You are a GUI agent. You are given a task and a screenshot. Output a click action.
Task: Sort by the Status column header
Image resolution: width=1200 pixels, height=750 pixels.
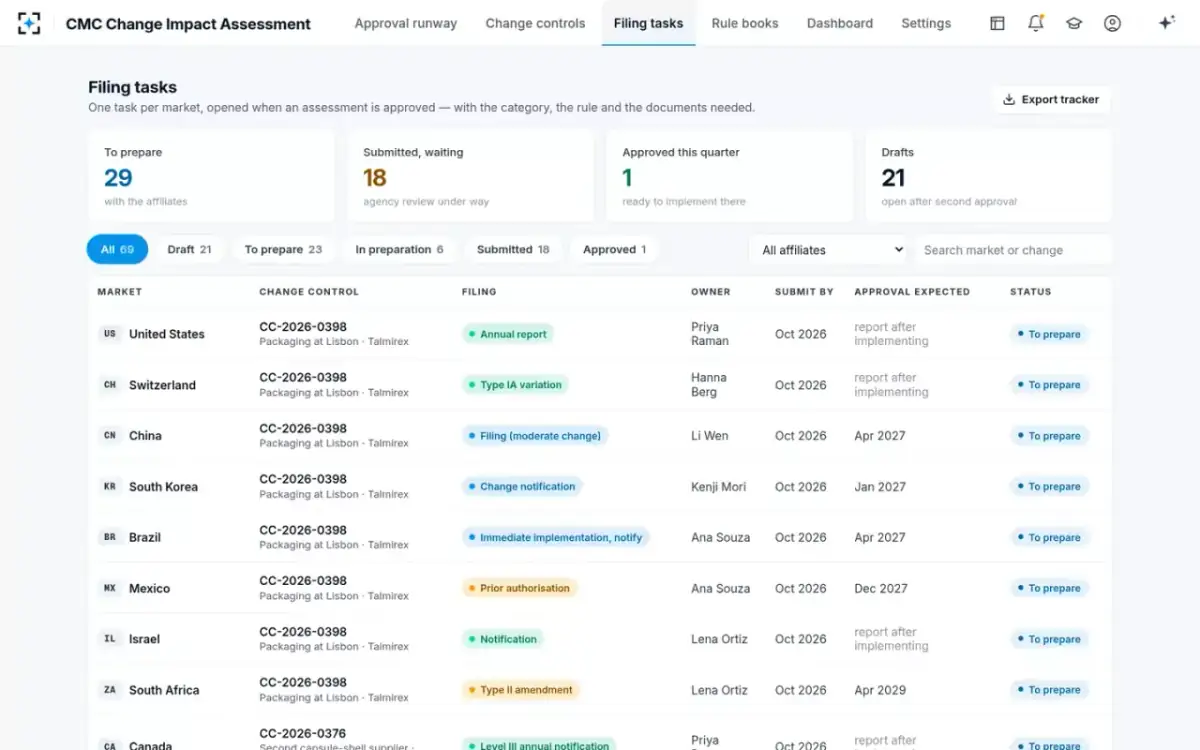1031,292
